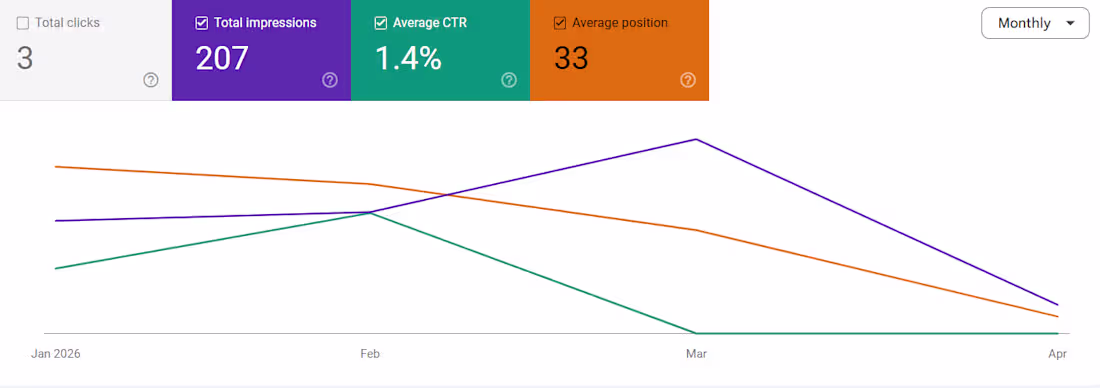Uncheck the Average CTR checkbox
The image size is (1100, 388).
[380, 23]
